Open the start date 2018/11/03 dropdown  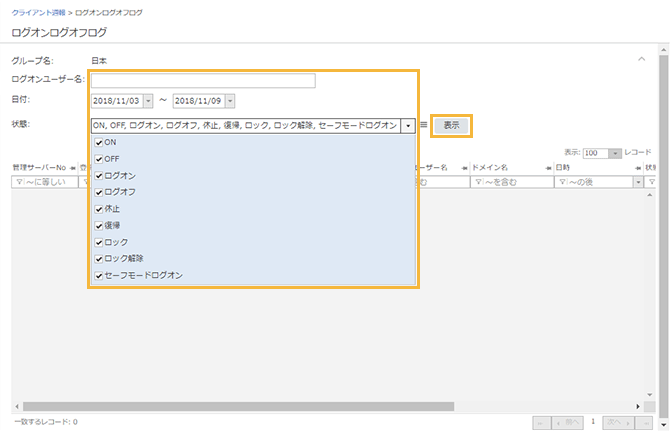[x=149, y=101]
